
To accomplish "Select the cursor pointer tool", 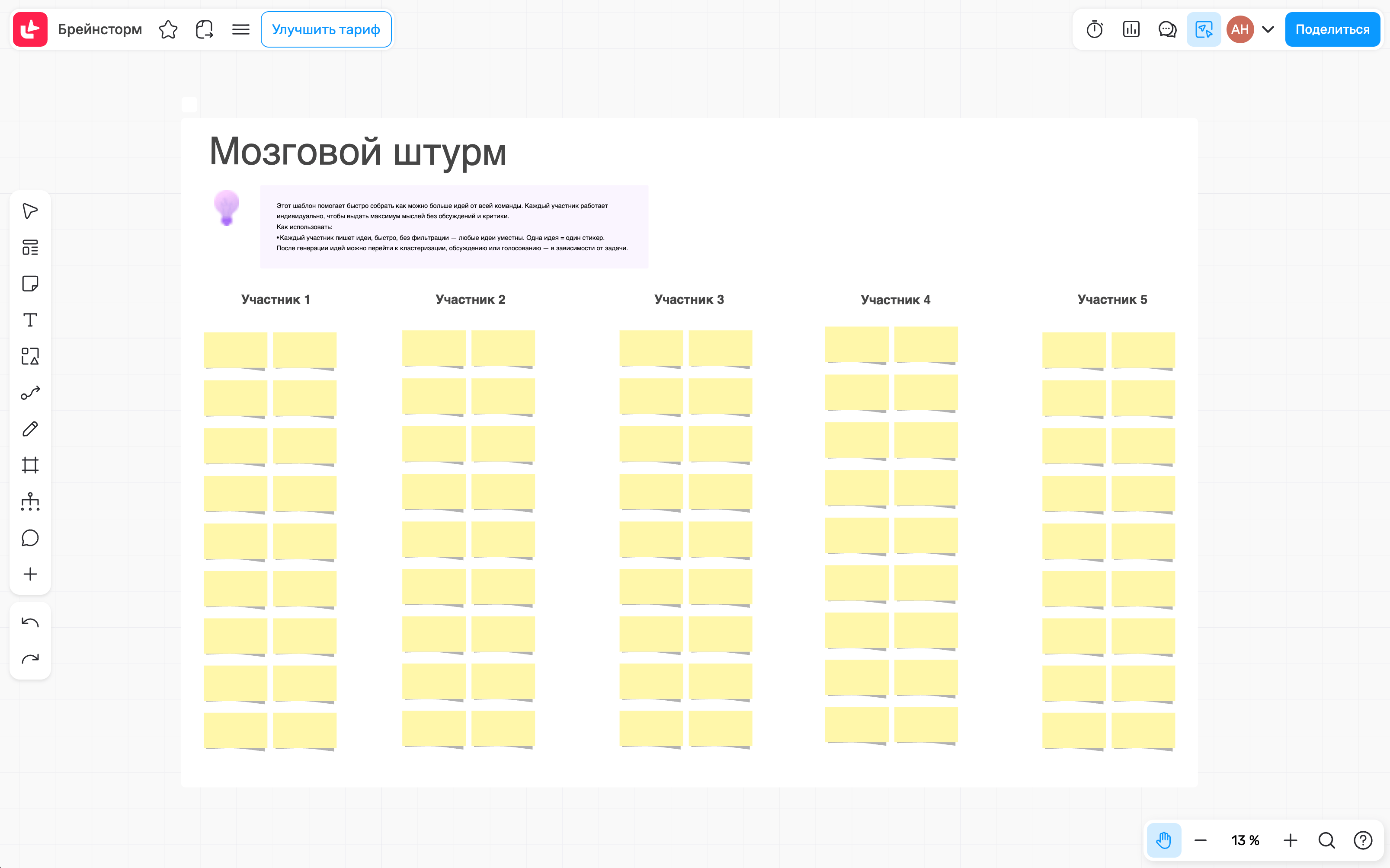I will [30, 211].
